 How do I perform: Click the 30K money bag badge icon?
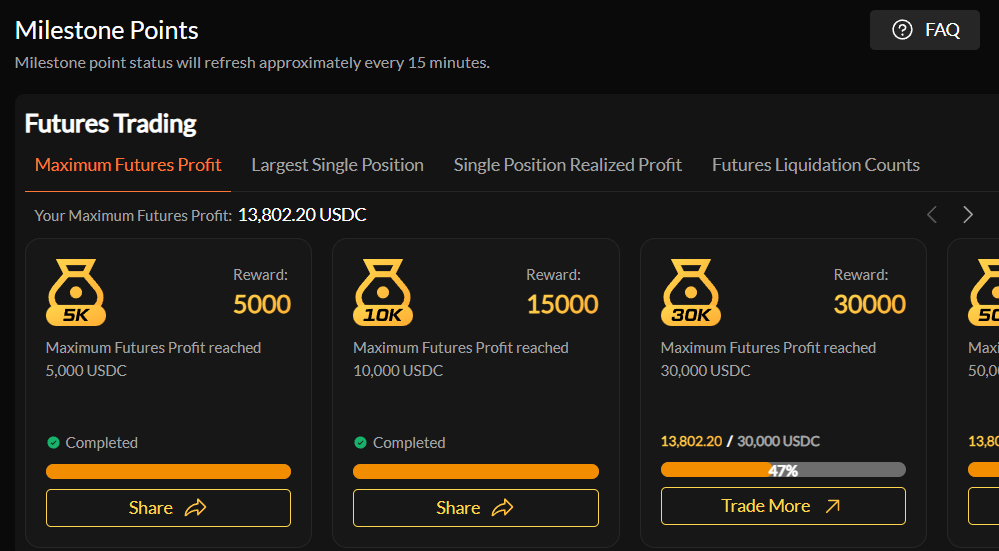(691, 292)
